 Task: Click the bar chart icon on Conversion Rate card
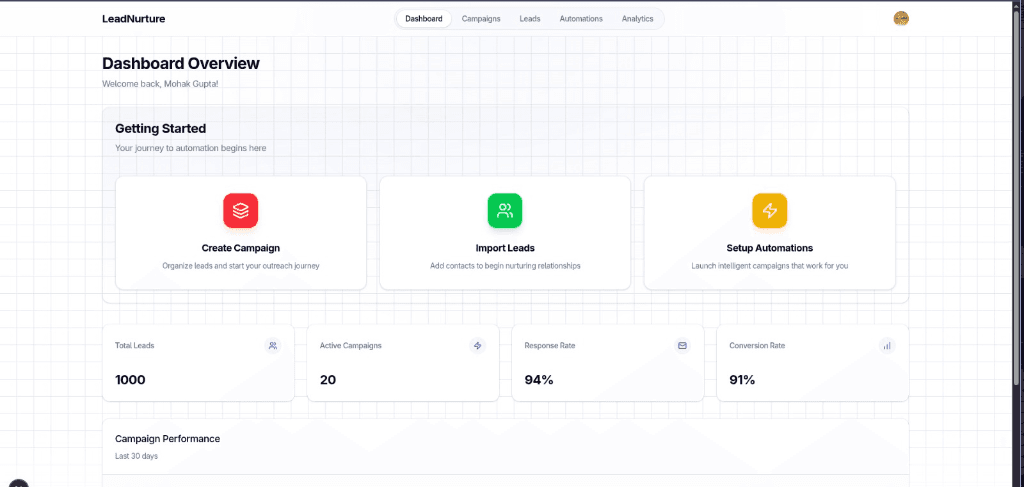click(887, 345)
